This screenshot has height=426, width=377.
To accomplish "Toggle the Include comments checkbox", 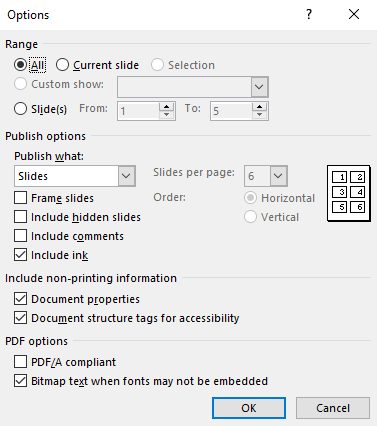I will tap(20, 236).
